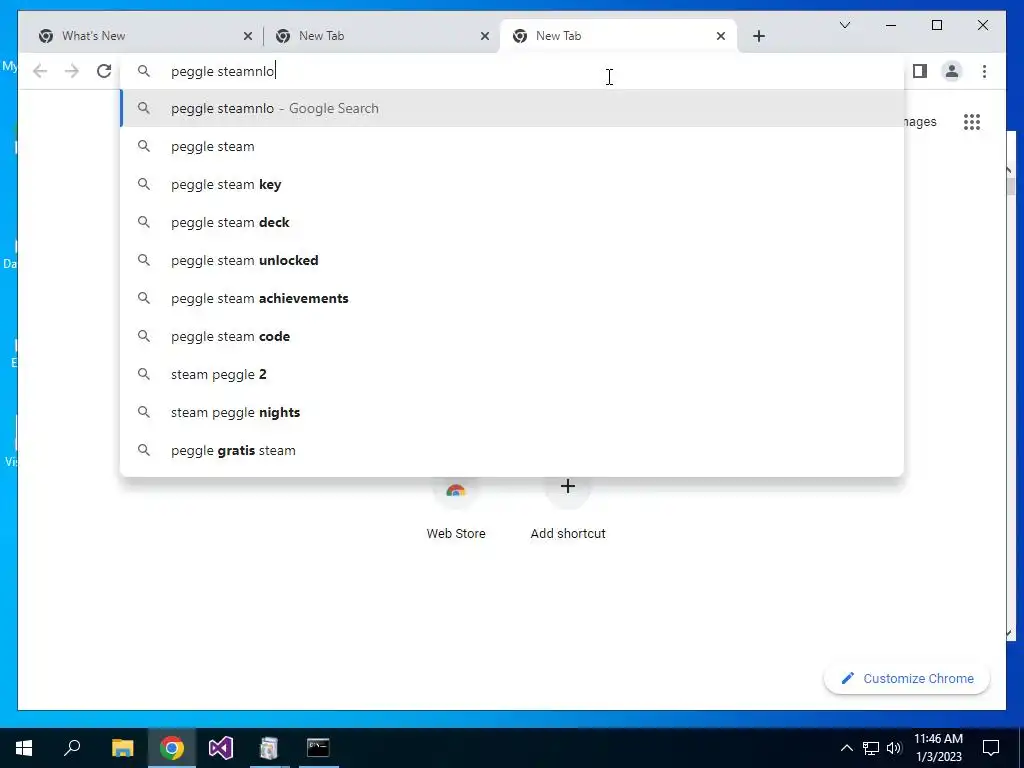Select 'peggle steam achievements' suggestion
The width and height of the screenshot is (1024, 768).
[513, 298]
